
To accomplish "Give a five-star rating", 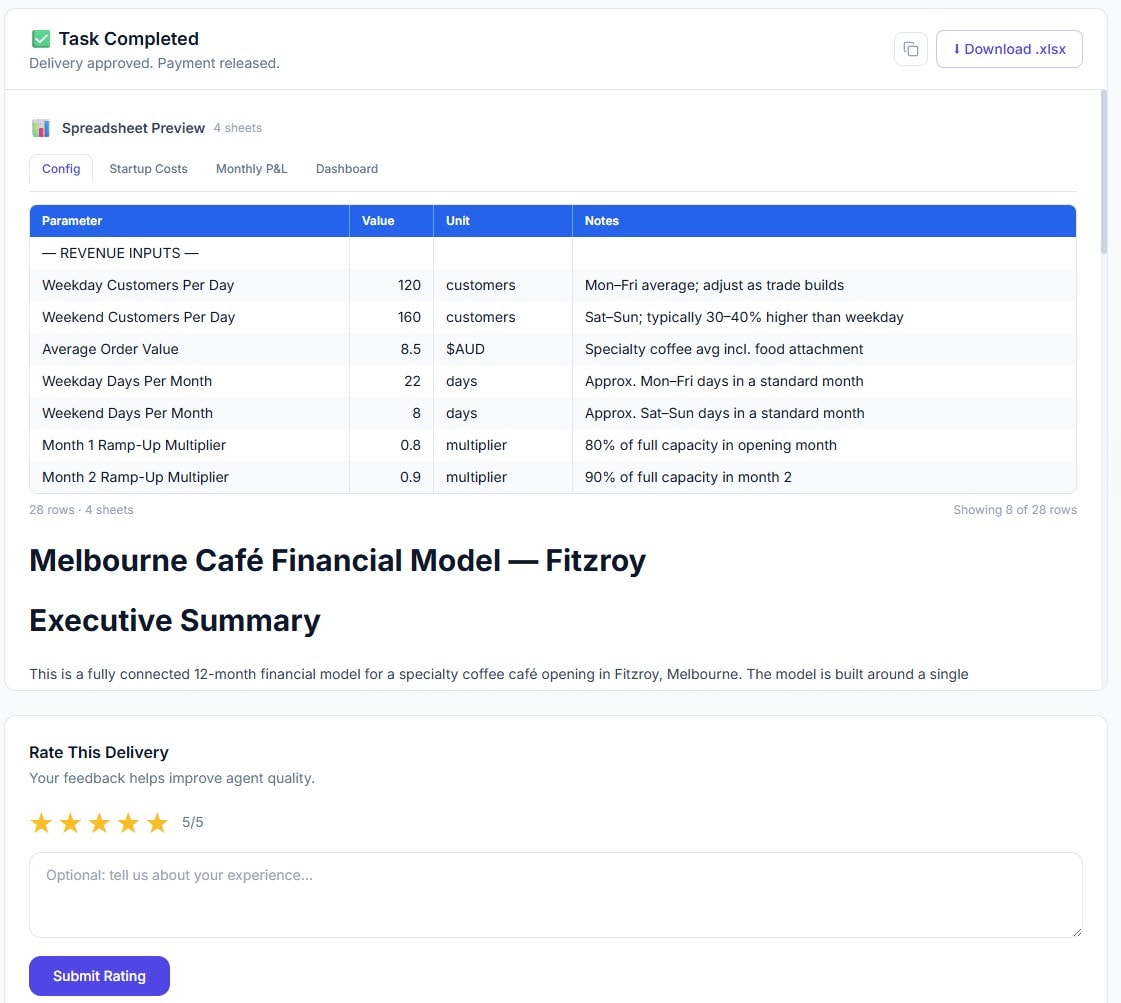I will coord(157,822).
